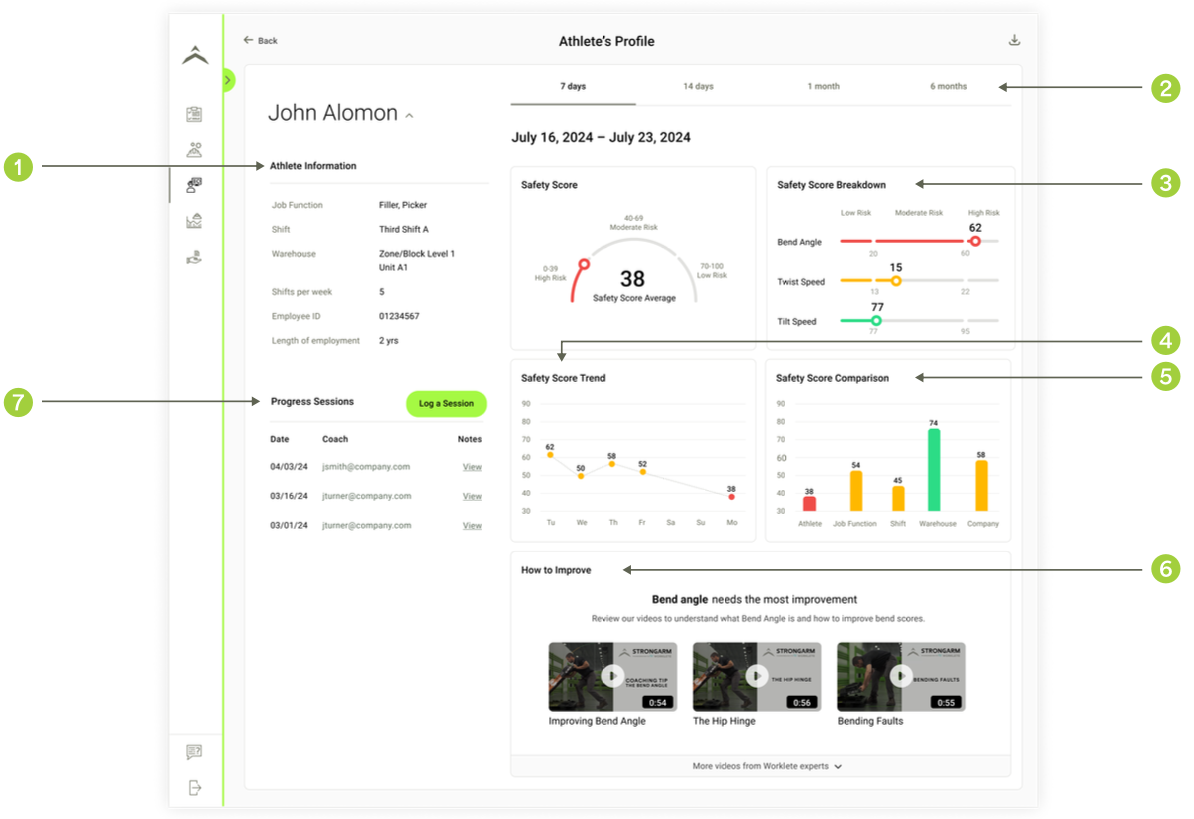Viewport: 1194px width, 819px height.
Task: Click the Log a Session button
Action: 446,404
